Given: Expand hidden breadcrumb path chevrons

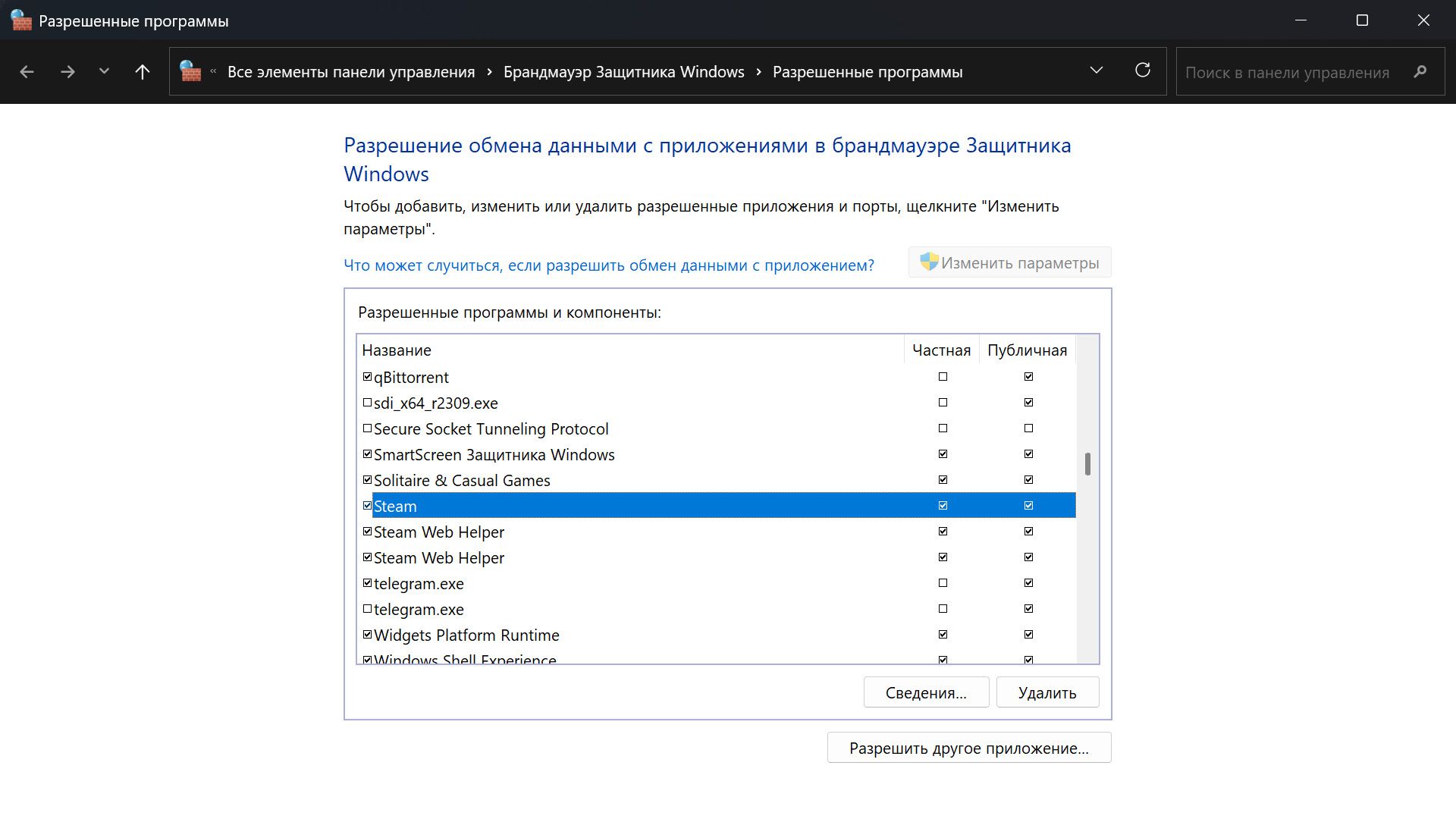Looking at the screenshot, I should [213, 72].
